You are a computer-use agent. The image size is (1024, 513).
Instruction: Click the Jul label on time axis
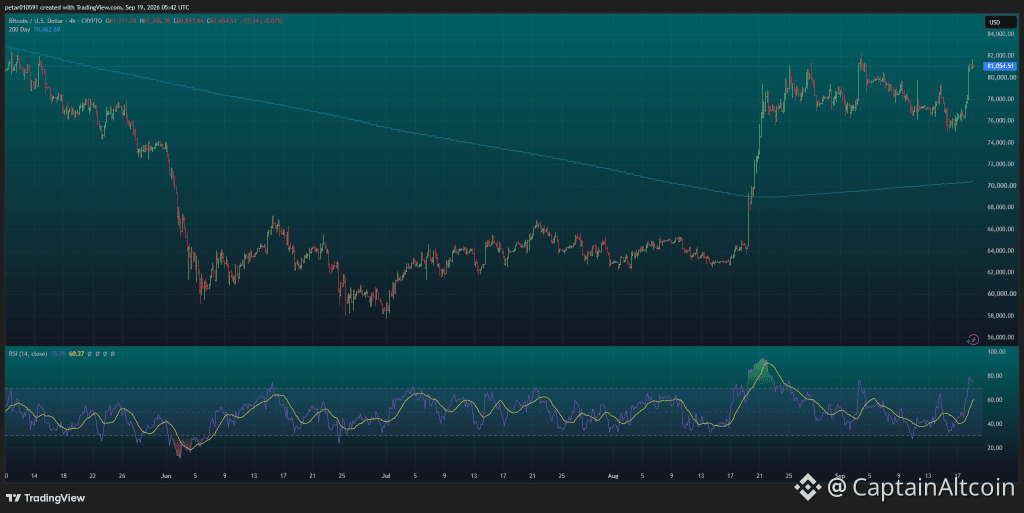385,476
